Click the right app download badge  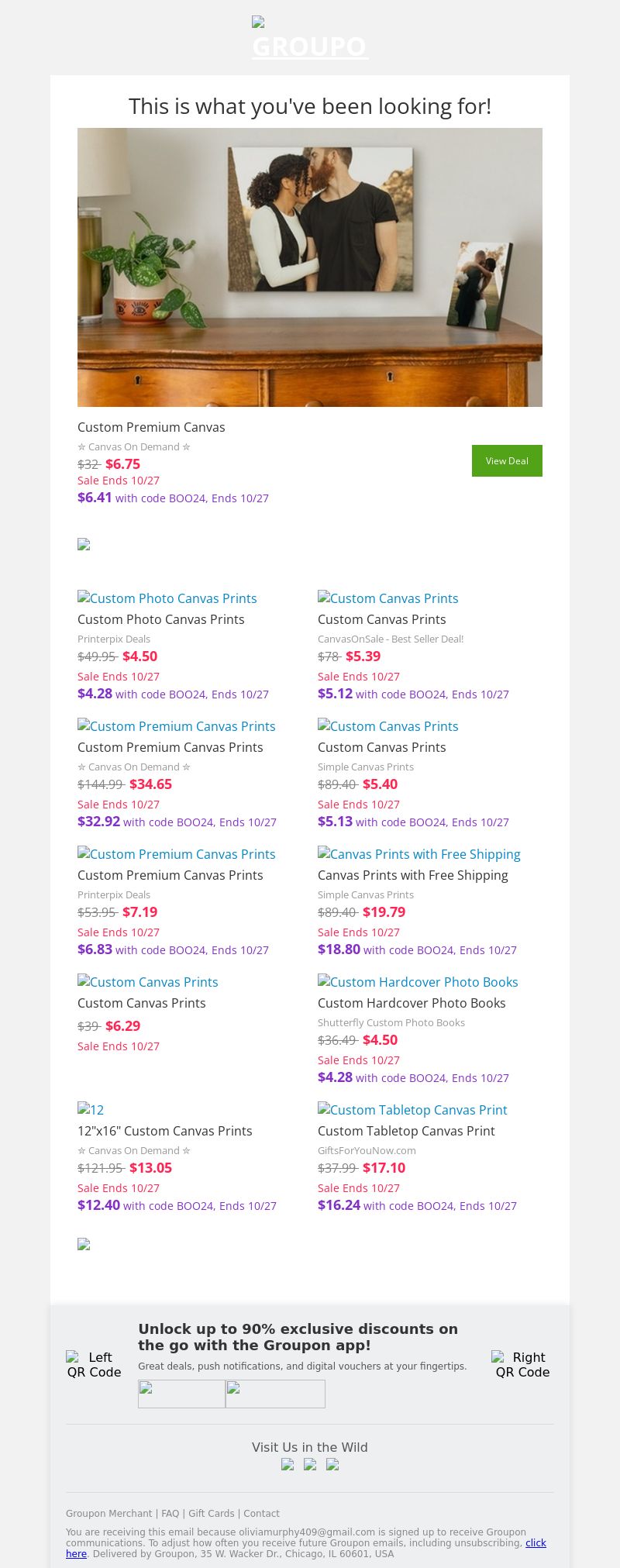275,1394
